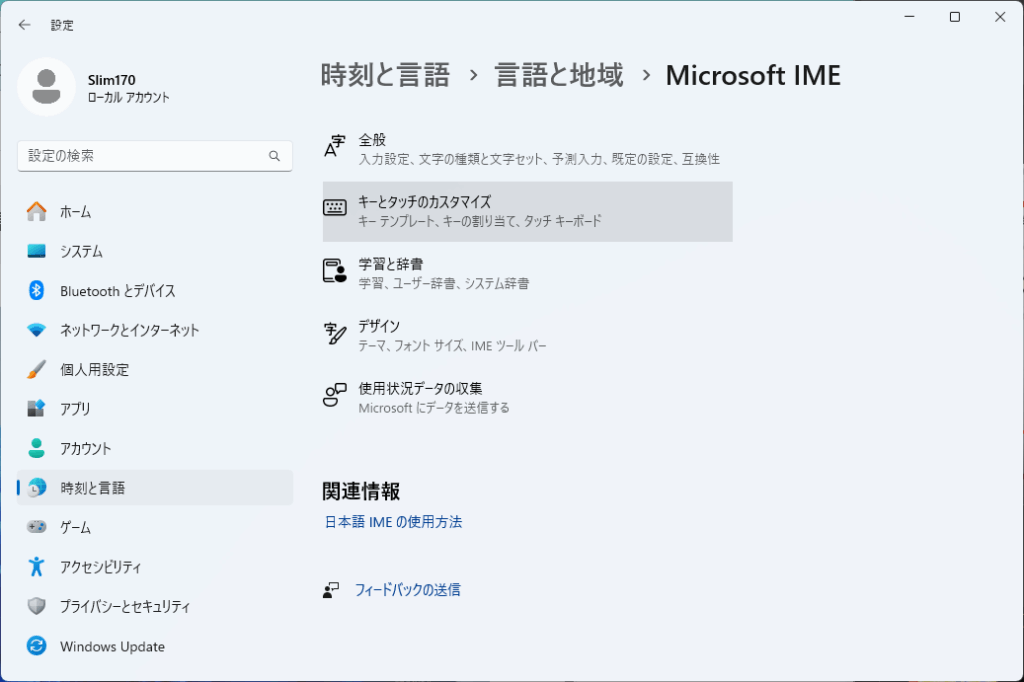Screen dimensions: 1024x682
Task: Click the ホーム house icon
Action: (37, 212)
